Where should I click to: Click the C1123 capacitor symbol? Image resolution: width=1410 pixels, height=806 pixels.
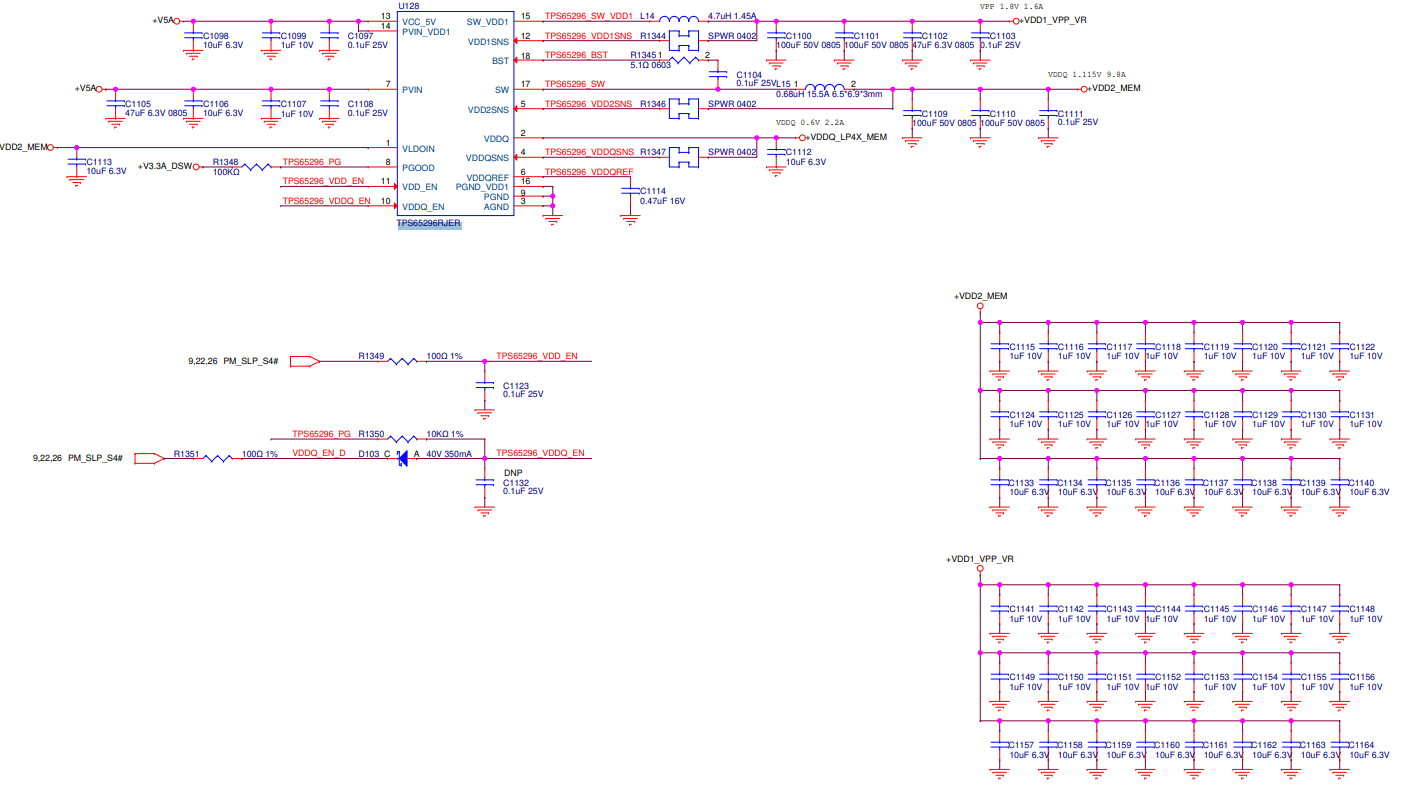[485, 385]
